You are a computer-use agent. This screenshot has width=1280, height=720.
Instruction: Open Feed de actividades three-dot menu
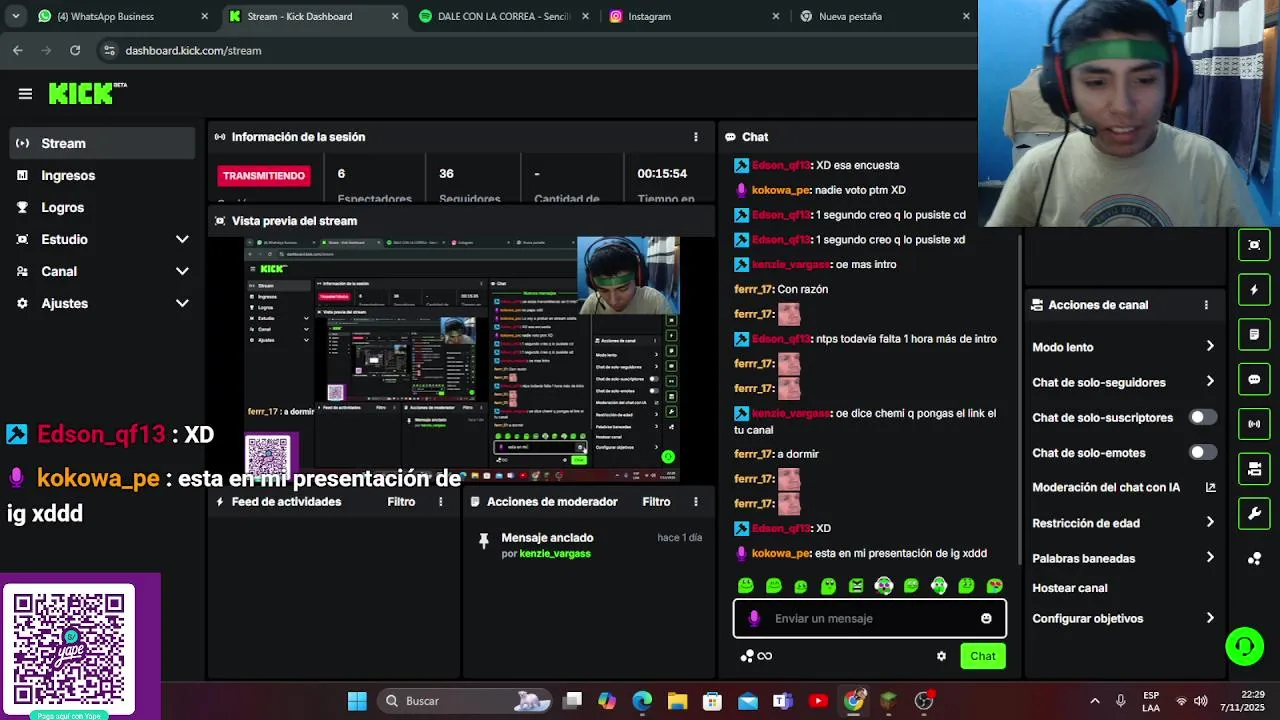click(x=440, y=502)
